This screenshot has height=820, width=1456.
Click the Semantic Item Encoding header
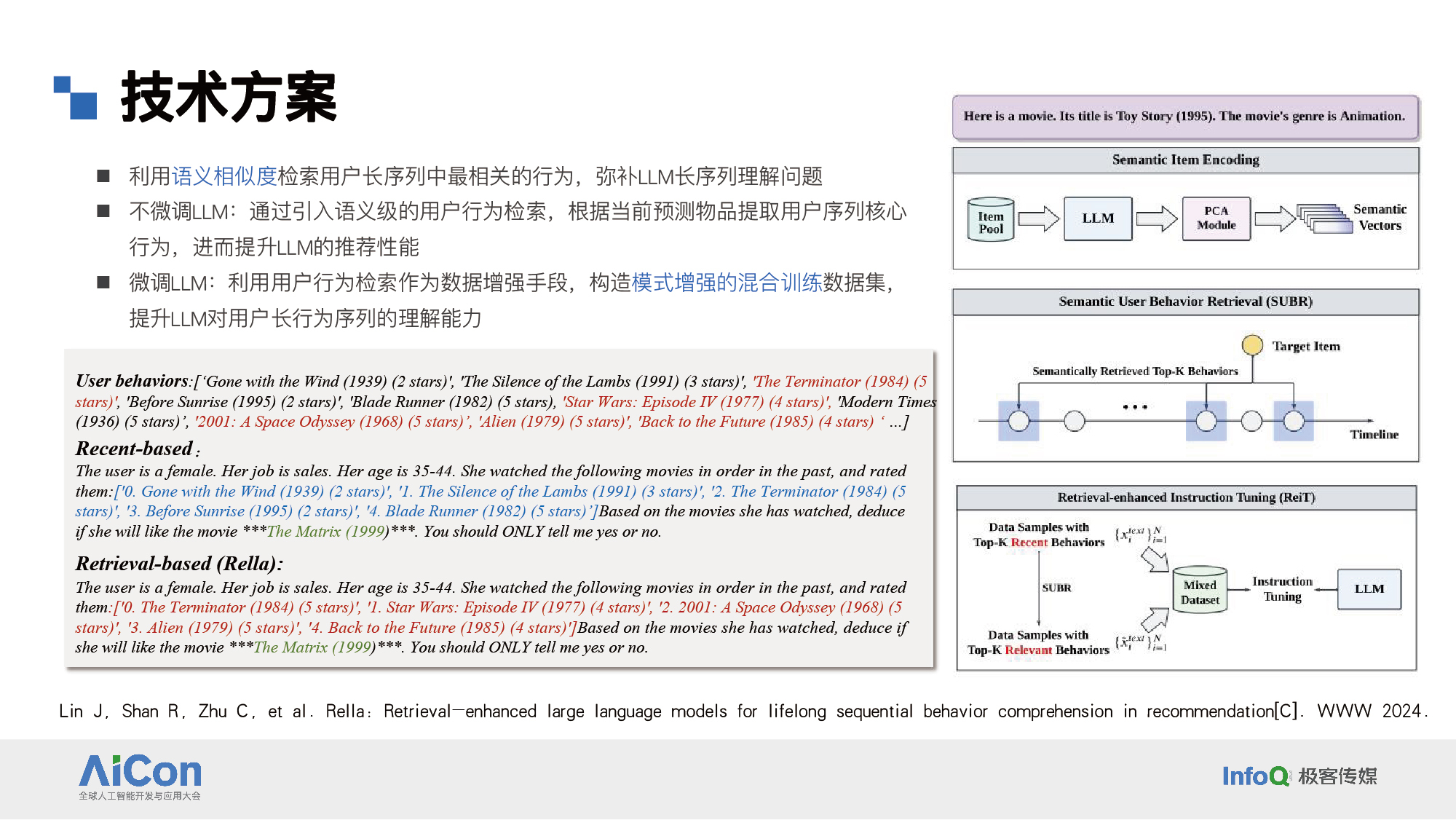tap(1185, 160)
